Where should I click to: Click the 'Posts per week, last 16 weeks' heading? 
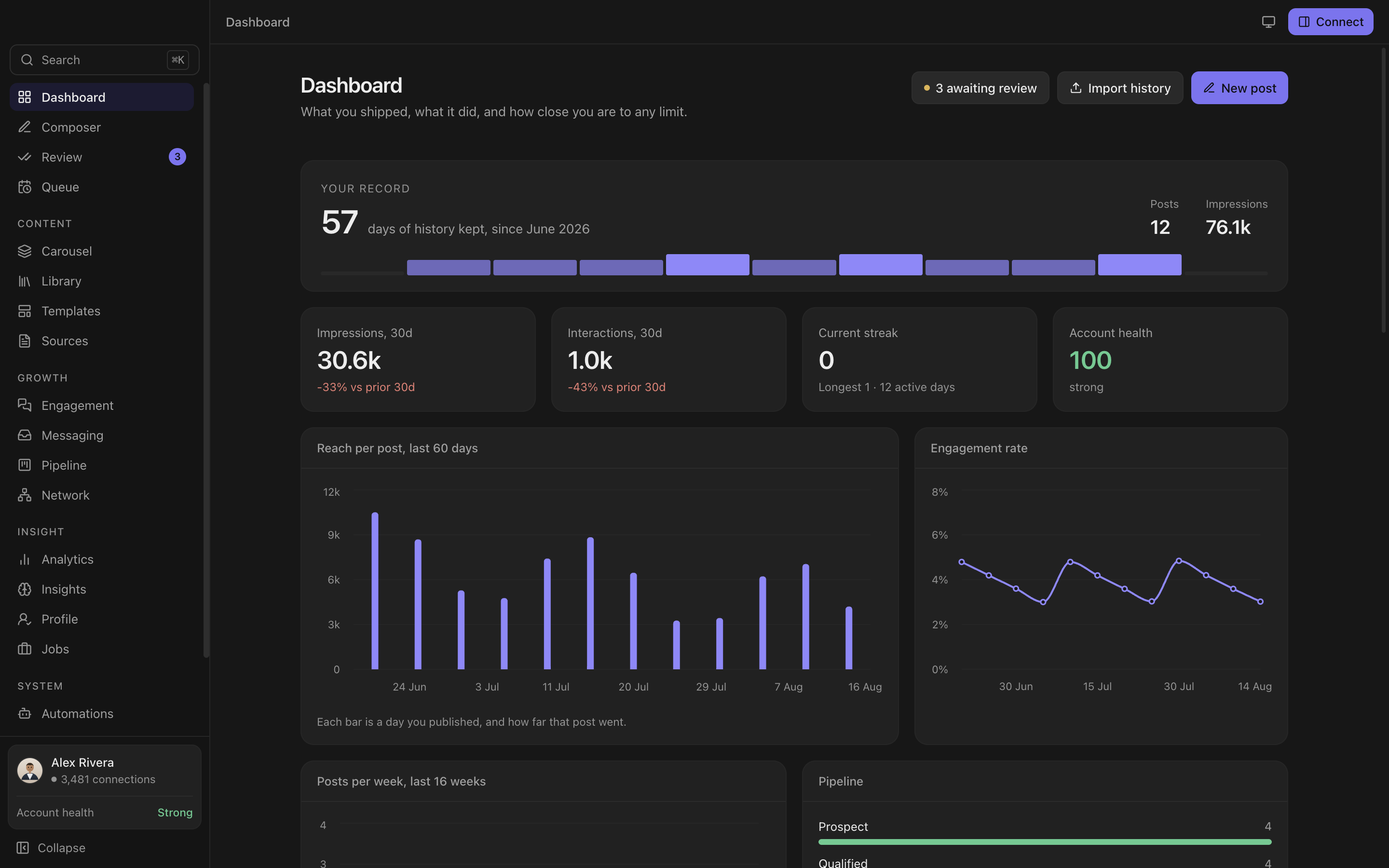[401, 781]
